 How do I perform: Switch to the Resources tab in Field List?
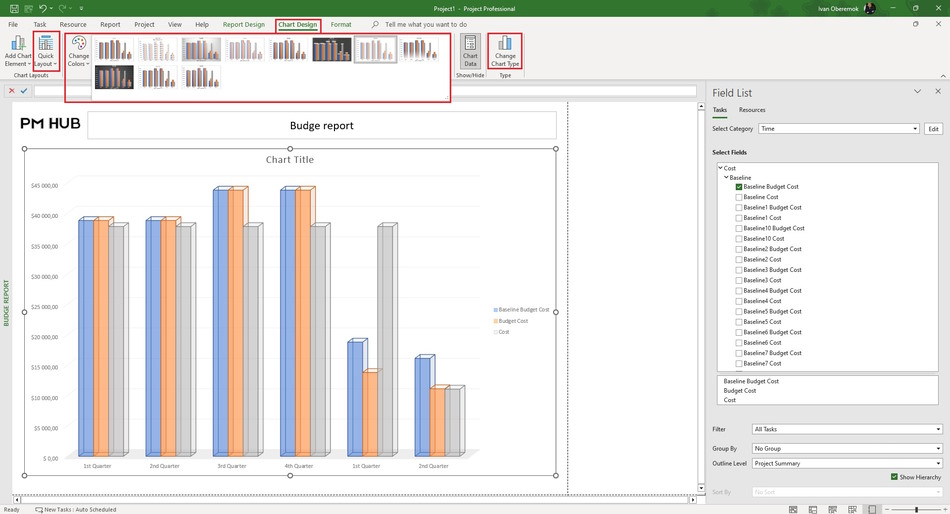pyautogui.click(x=752, y=110)
